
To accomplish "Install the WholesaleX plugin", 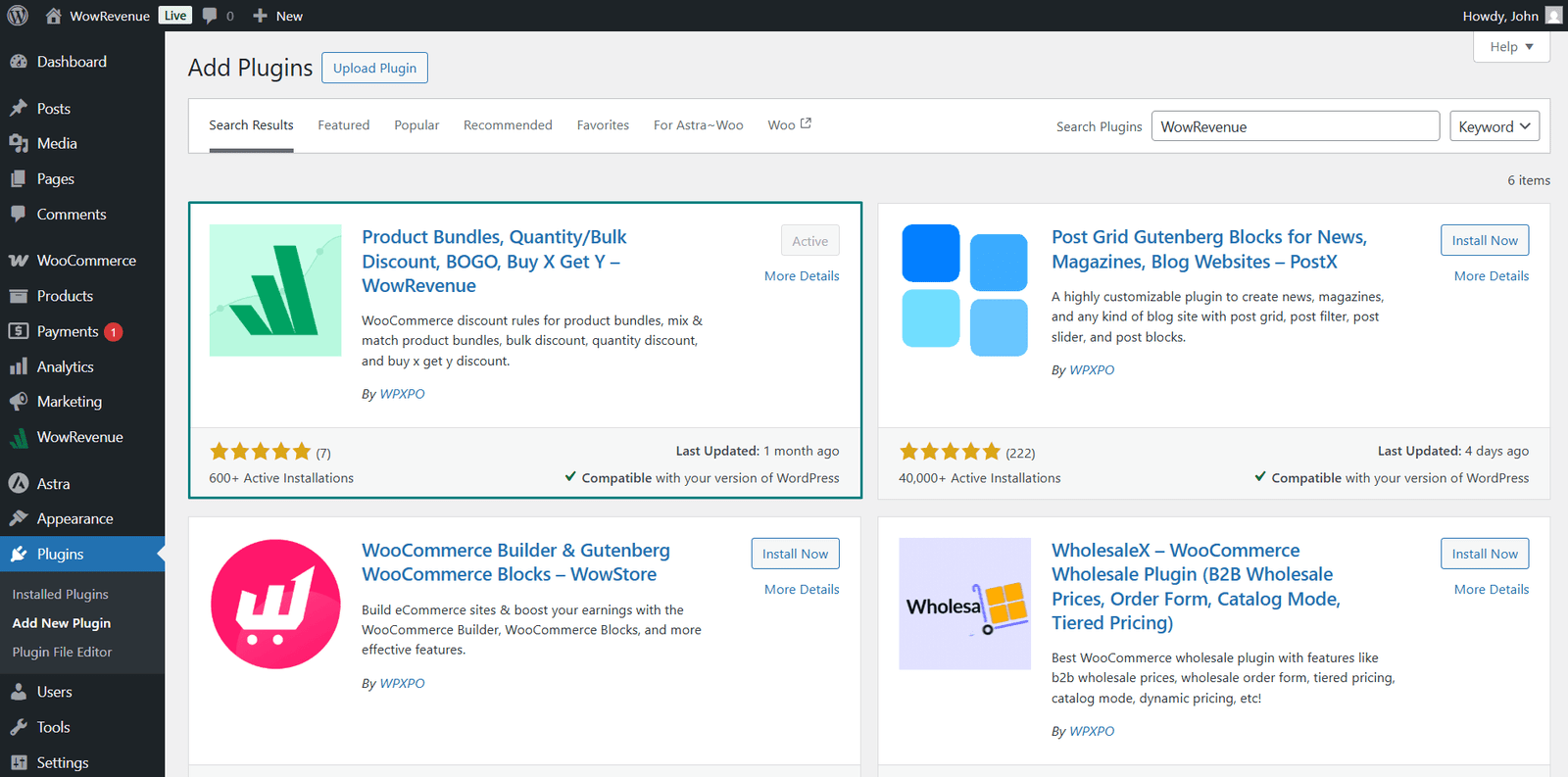I will (x=1485, y=554).
